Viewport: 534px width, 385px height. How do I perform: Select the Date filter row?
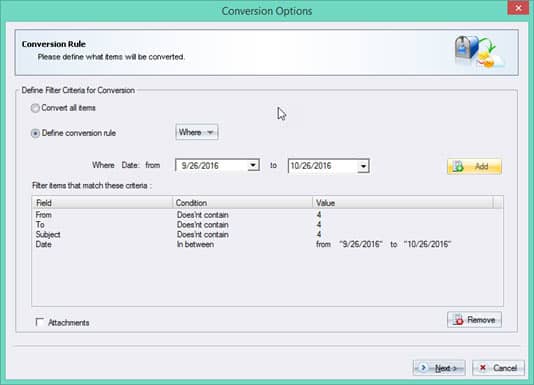[267, 244]
